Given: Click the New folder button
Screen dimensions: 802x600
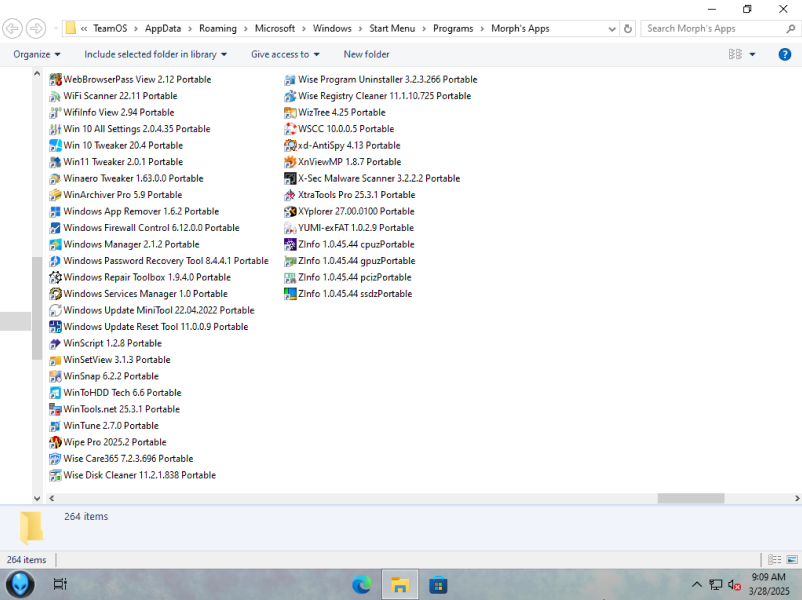Looking at the screenshot, I should click(x=366, y=54).
